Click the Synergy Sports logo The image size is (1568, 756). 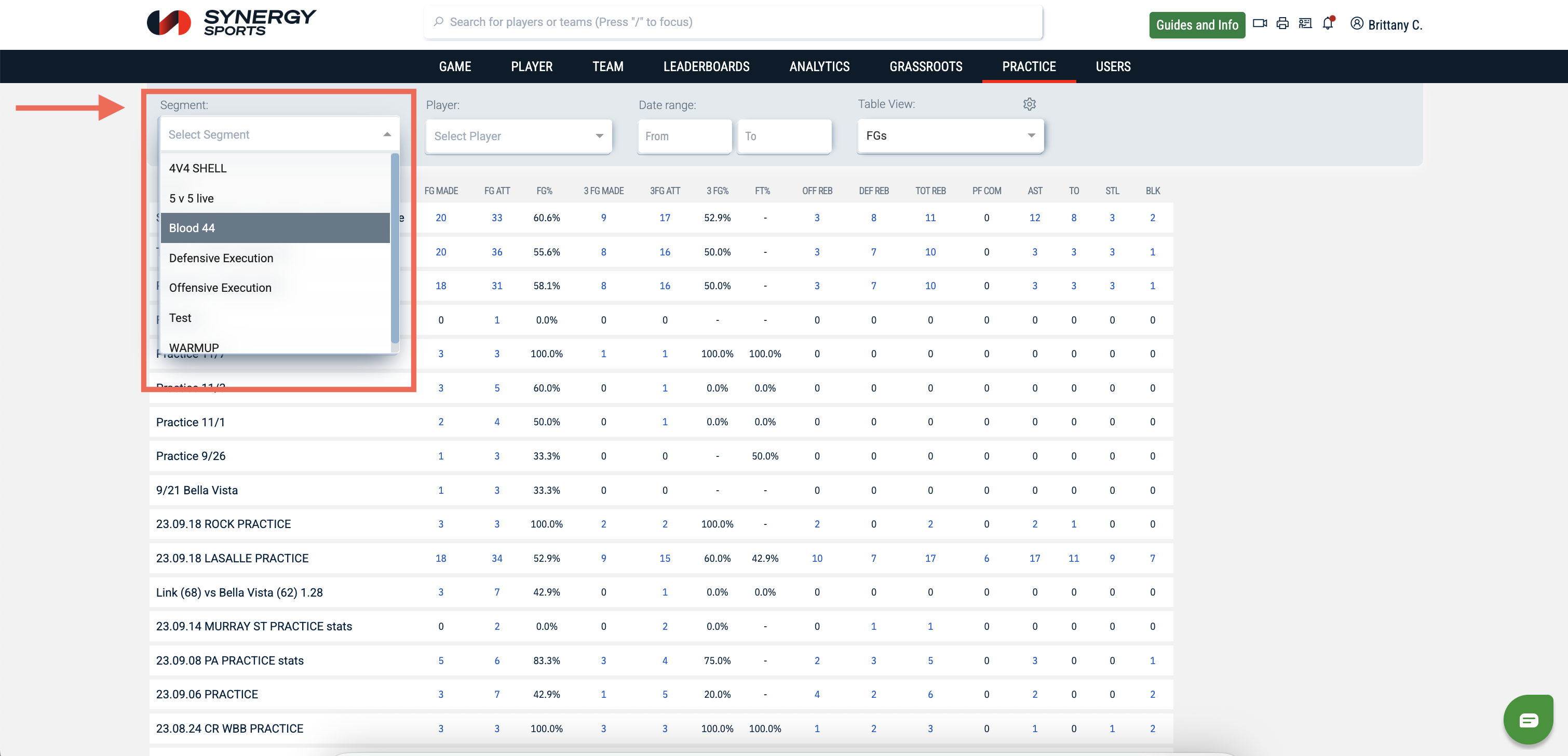point(231,23)
